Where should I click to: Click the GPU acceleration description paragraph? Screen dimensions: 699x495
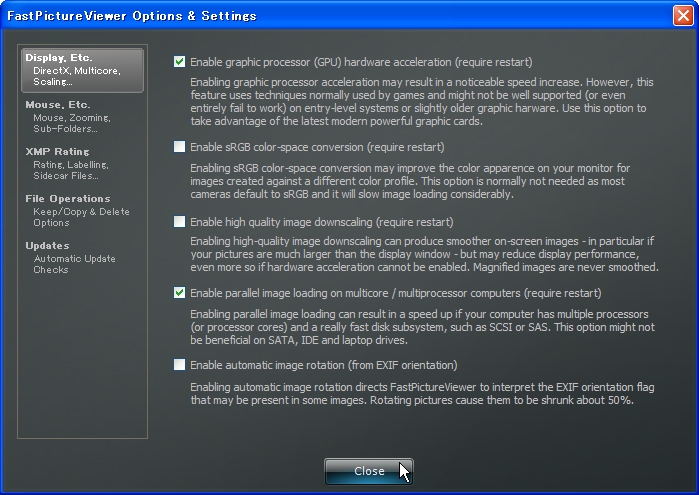pyautogui.click(x=422, y=102)
